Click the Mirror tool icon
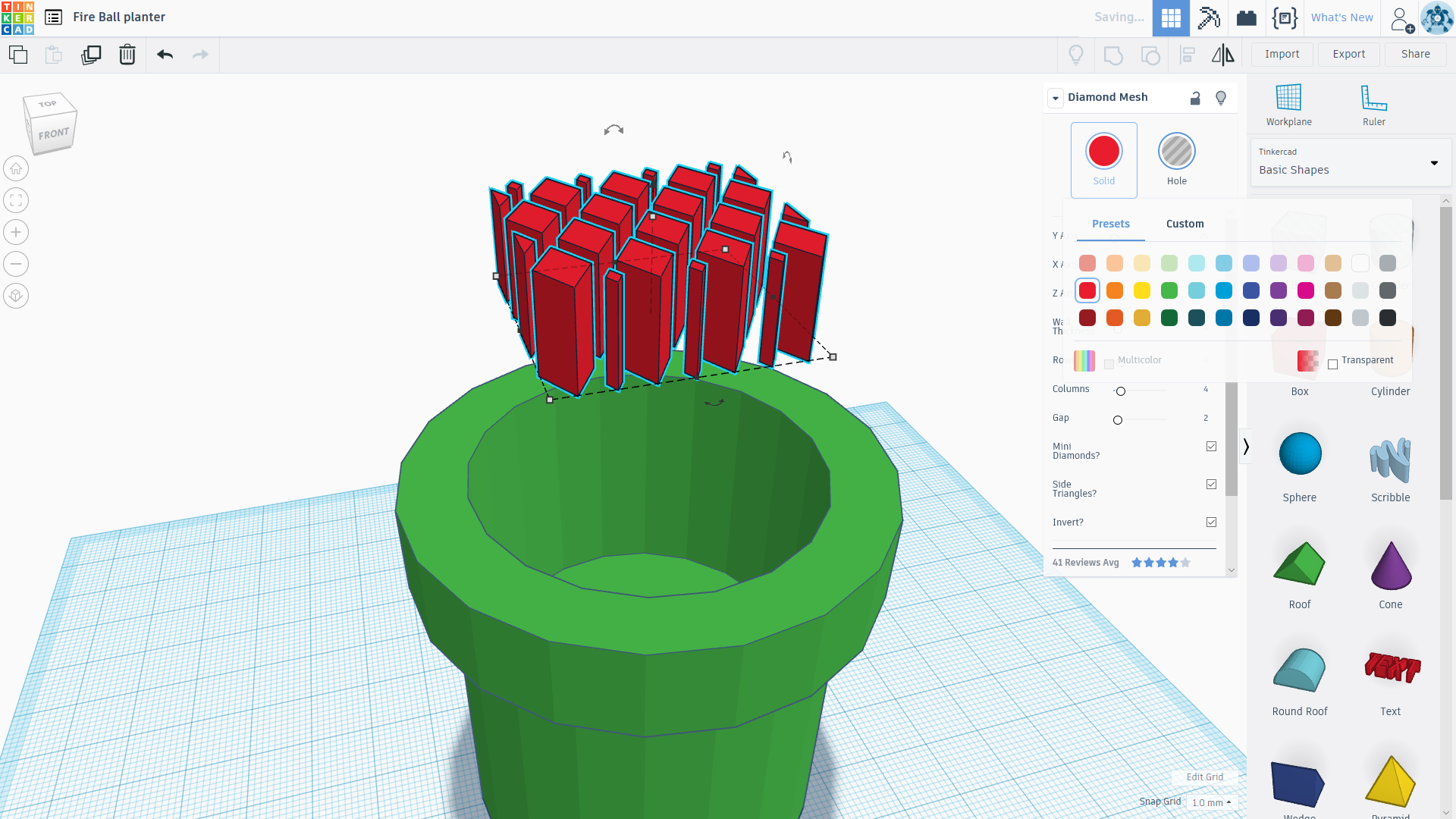The height and width of the screenshot is (819, 1456). point(1222,55)
